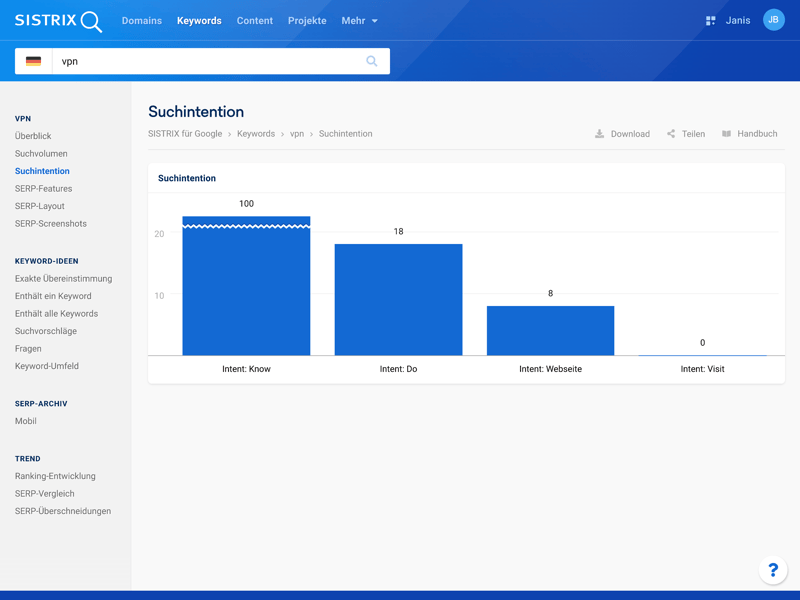The width and height of the screenshot is (800, 600).
Task: Open the Handbuch book icon
Action: click(x=727, y=134)
